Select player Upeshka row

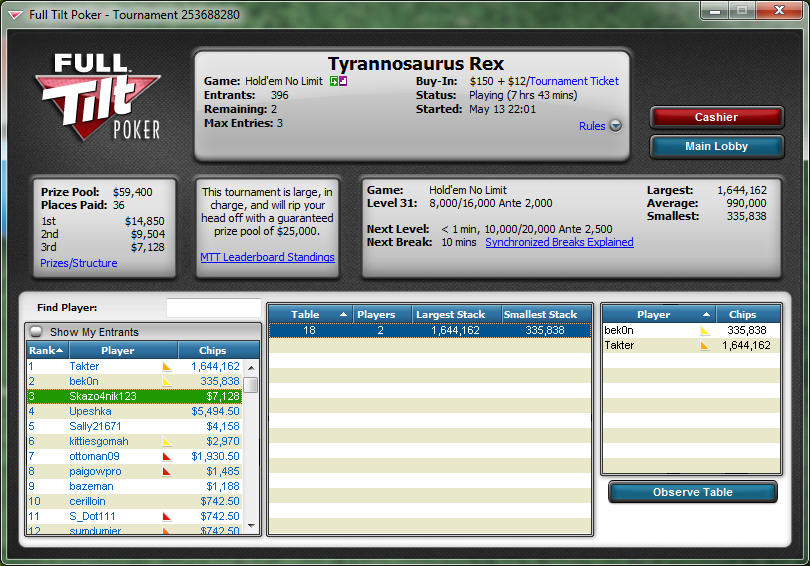(x=134, y=411)
